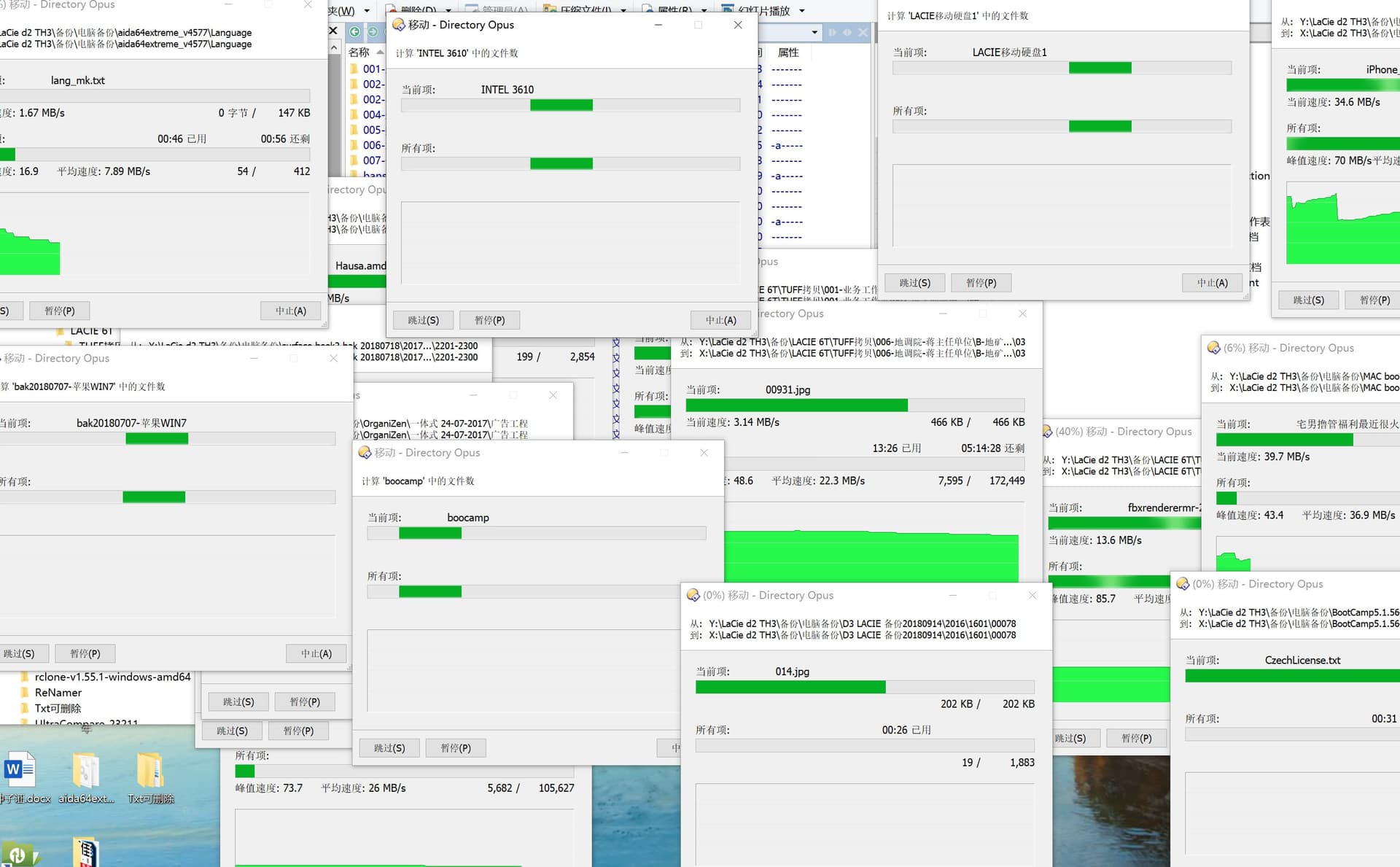
Task: Click the black X icon left of the back arrow
Action: tap(333, 31)
